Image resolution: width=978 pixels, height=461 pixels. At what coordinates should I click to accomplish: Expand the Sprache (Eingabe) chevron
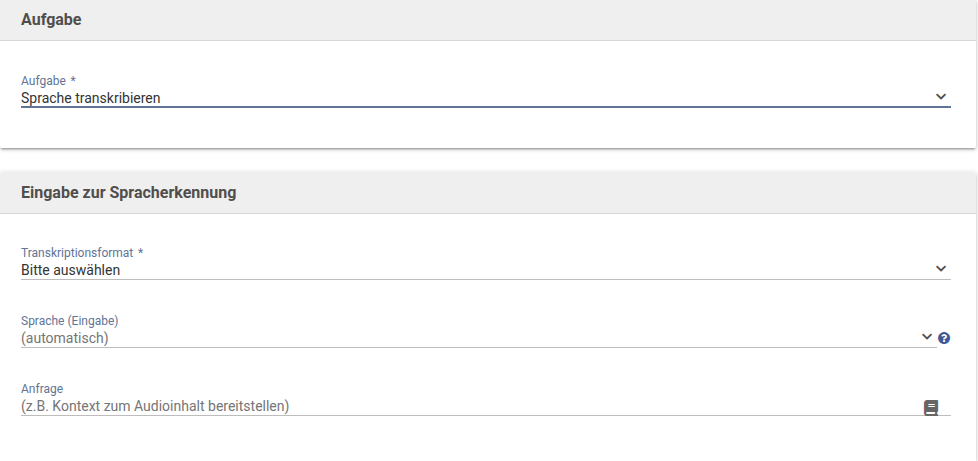coord(926,337)
